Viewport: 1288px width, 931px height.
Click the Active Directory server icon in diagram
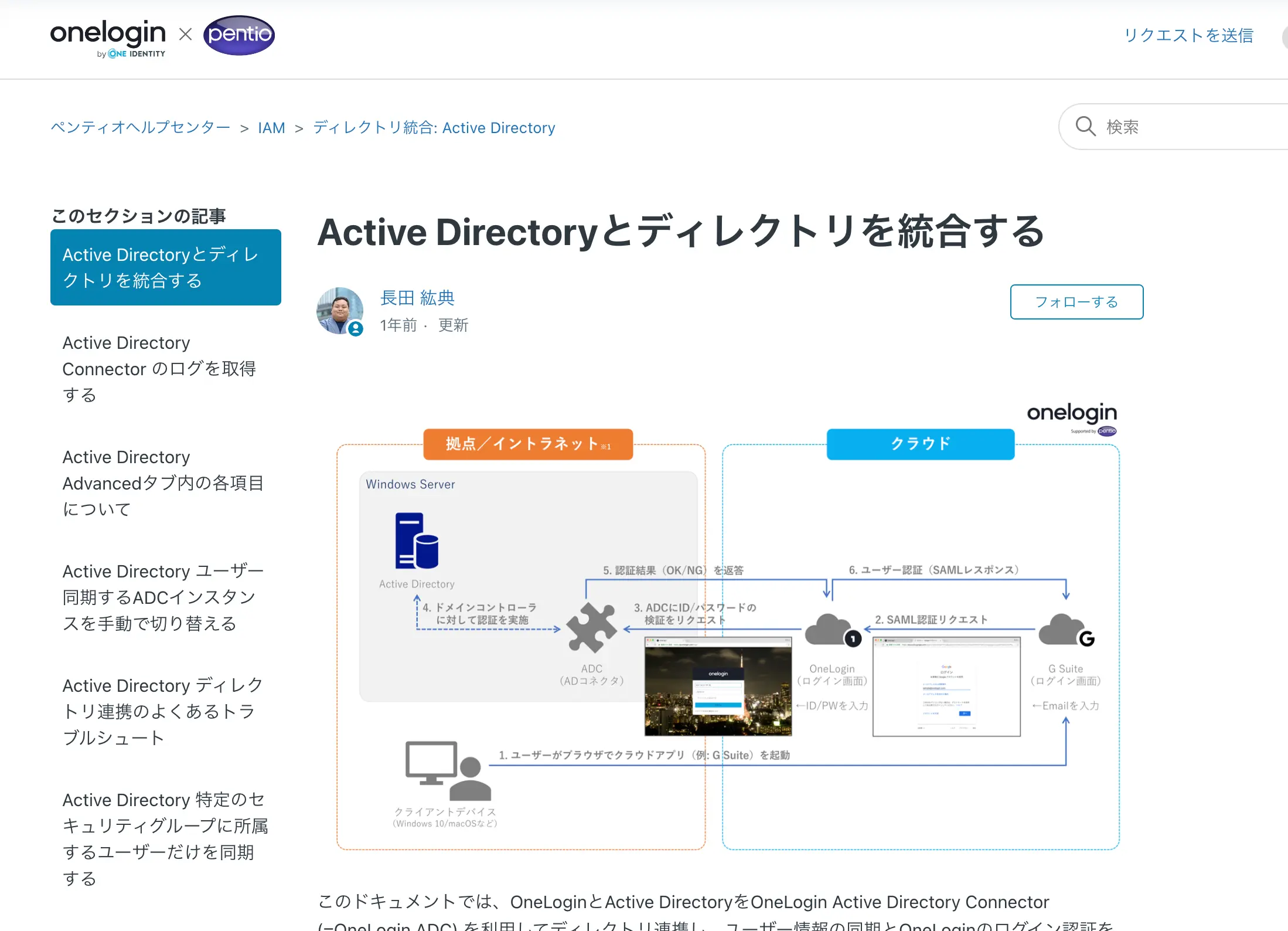click(x=417, y=541)
